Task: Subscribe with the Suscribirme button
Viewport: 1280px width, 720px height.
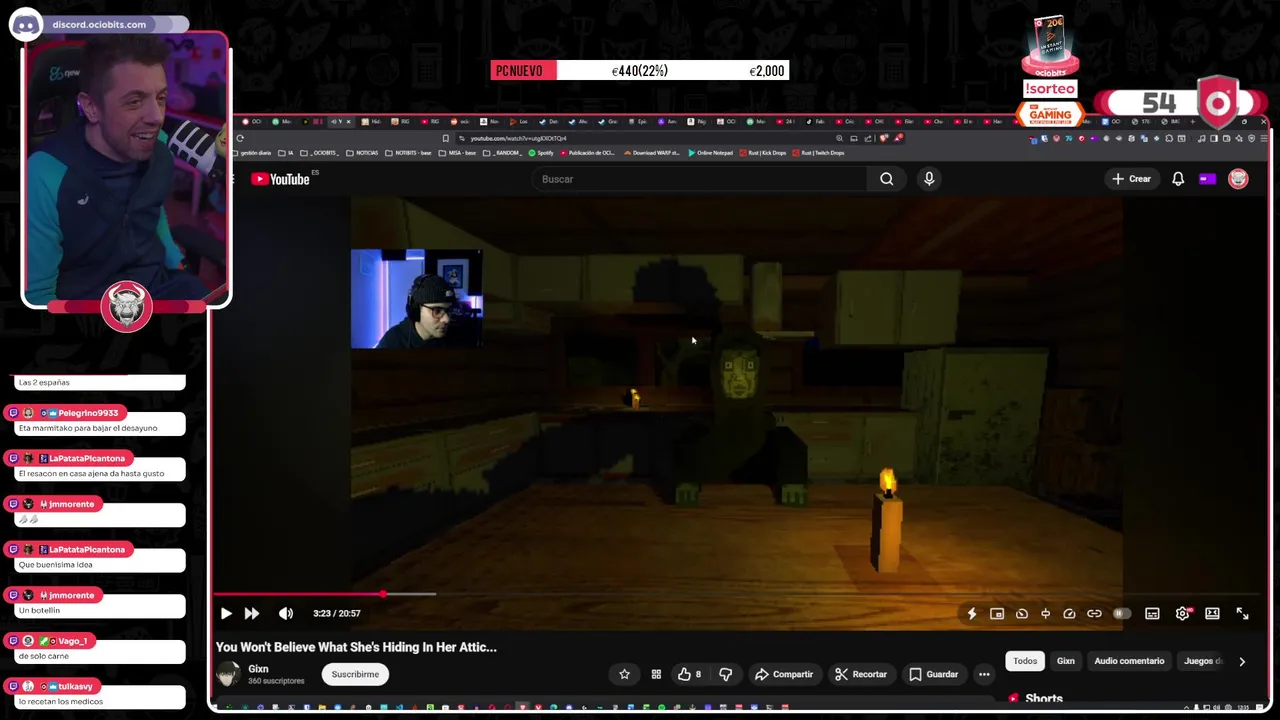Action: tap(355, 674)
